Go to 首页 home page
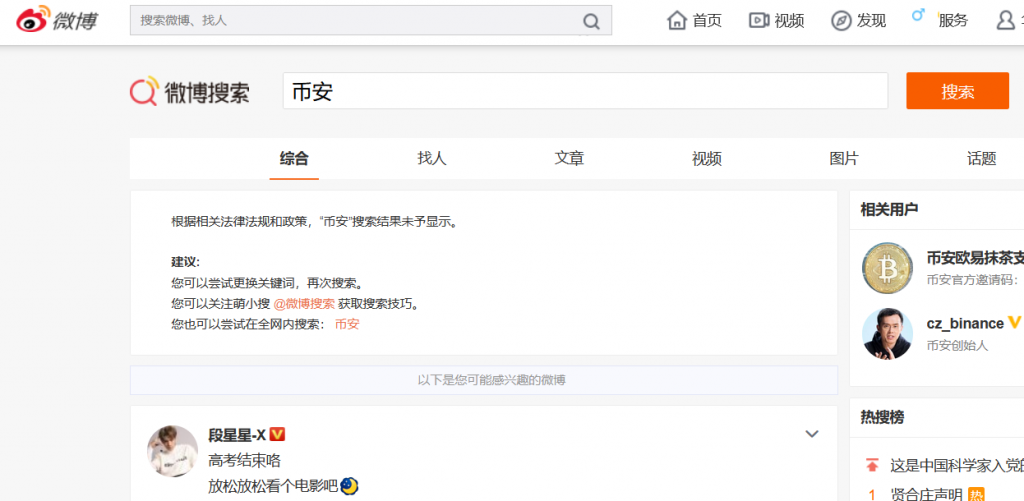The height and width of the screenshot is (501, 1024). [695, 21]
